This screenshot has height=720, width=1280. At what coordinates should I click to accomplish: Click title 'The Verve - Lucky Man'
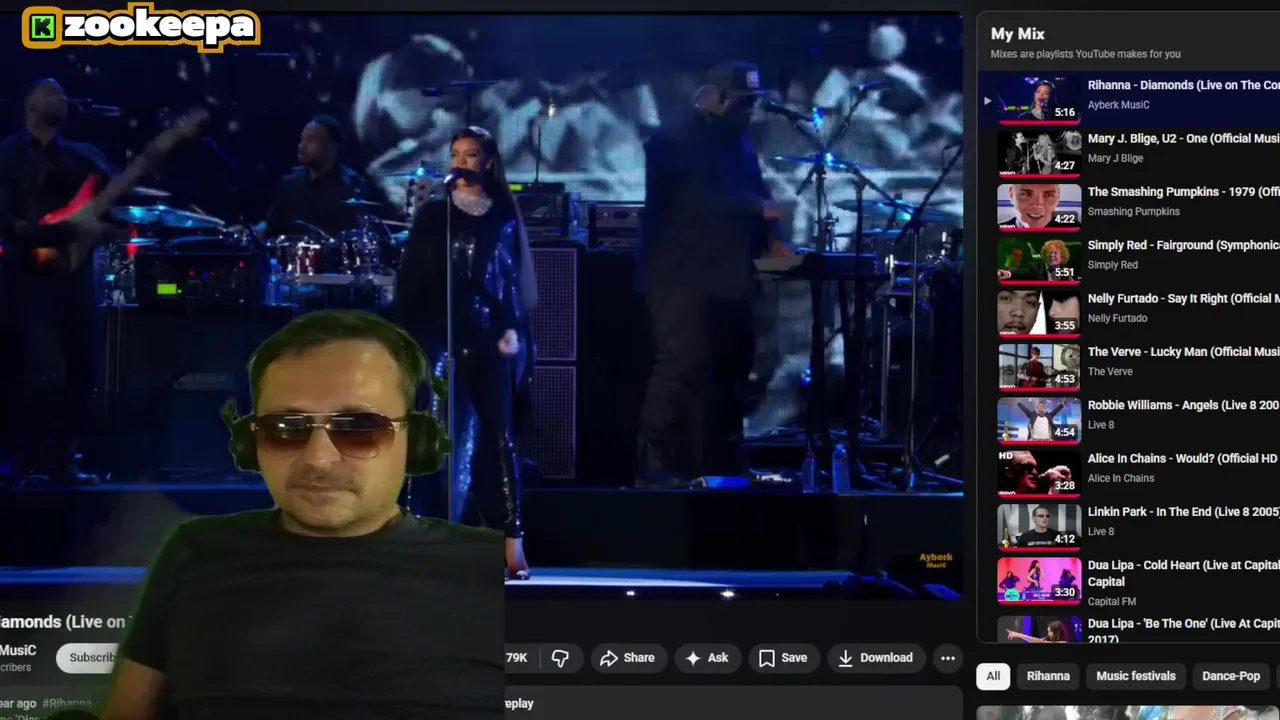[1183, 352]
